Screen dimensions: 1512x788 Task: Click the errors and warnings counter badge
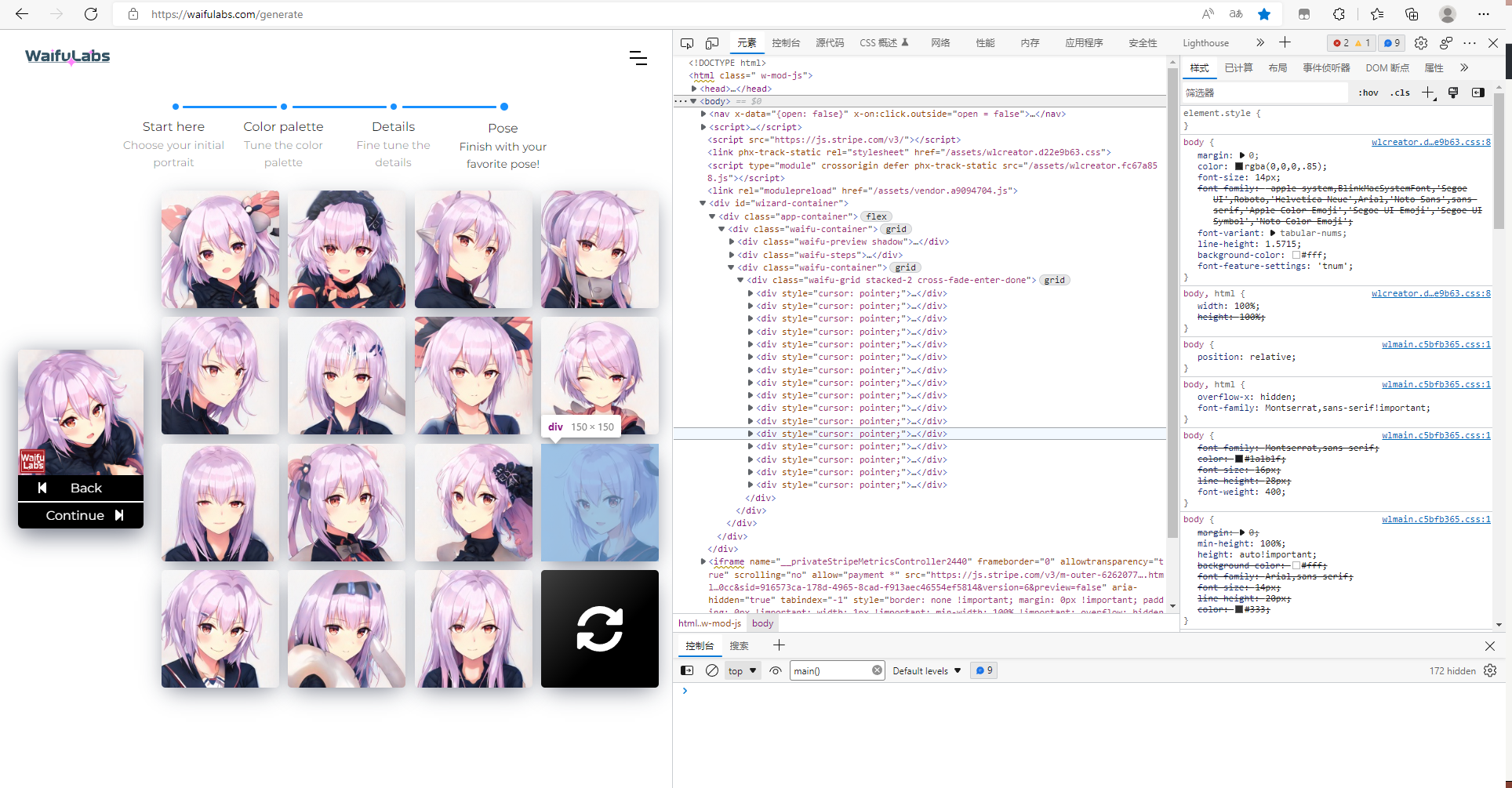1352,43
